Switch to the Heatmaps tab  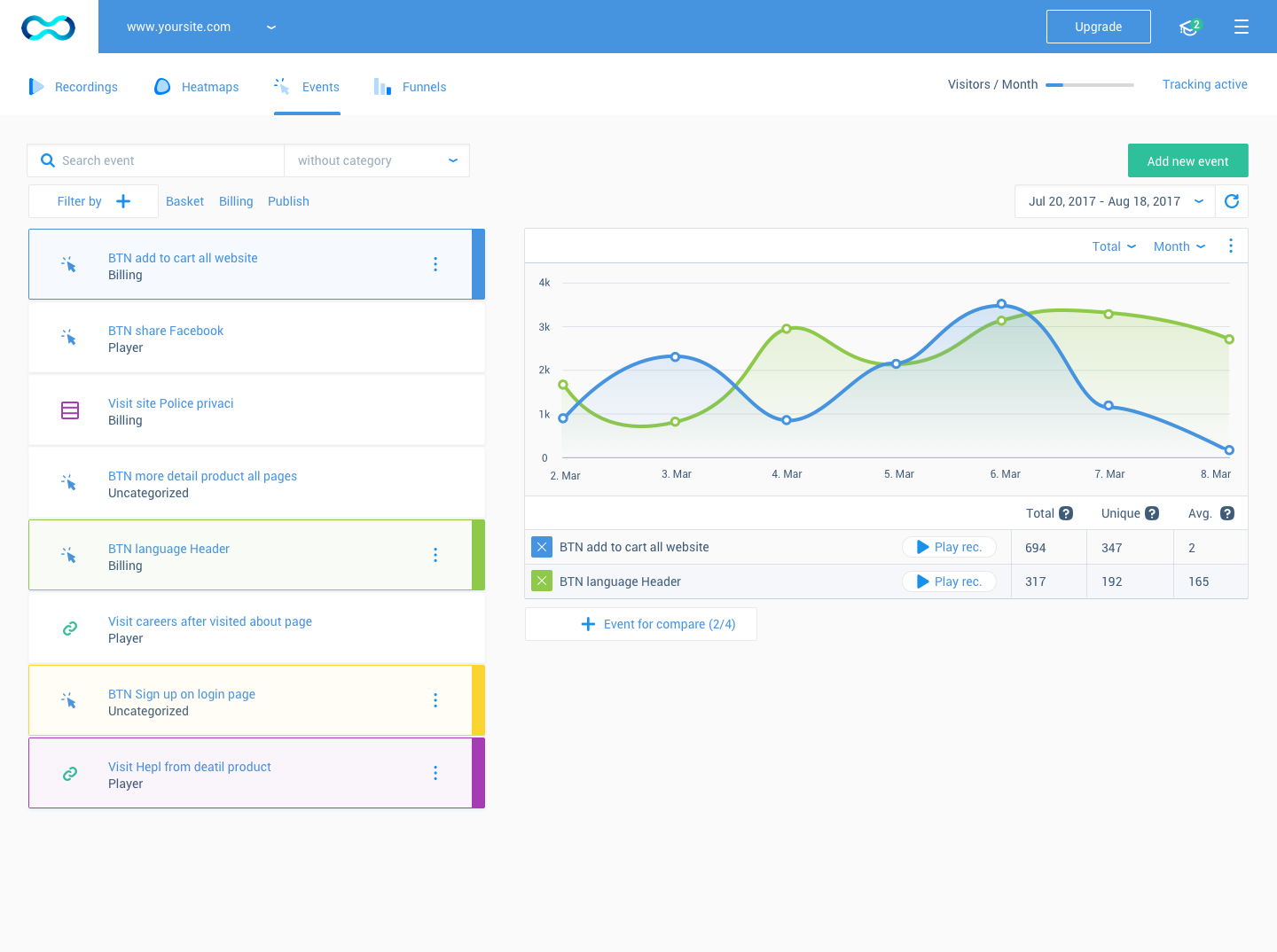(197, 87)
